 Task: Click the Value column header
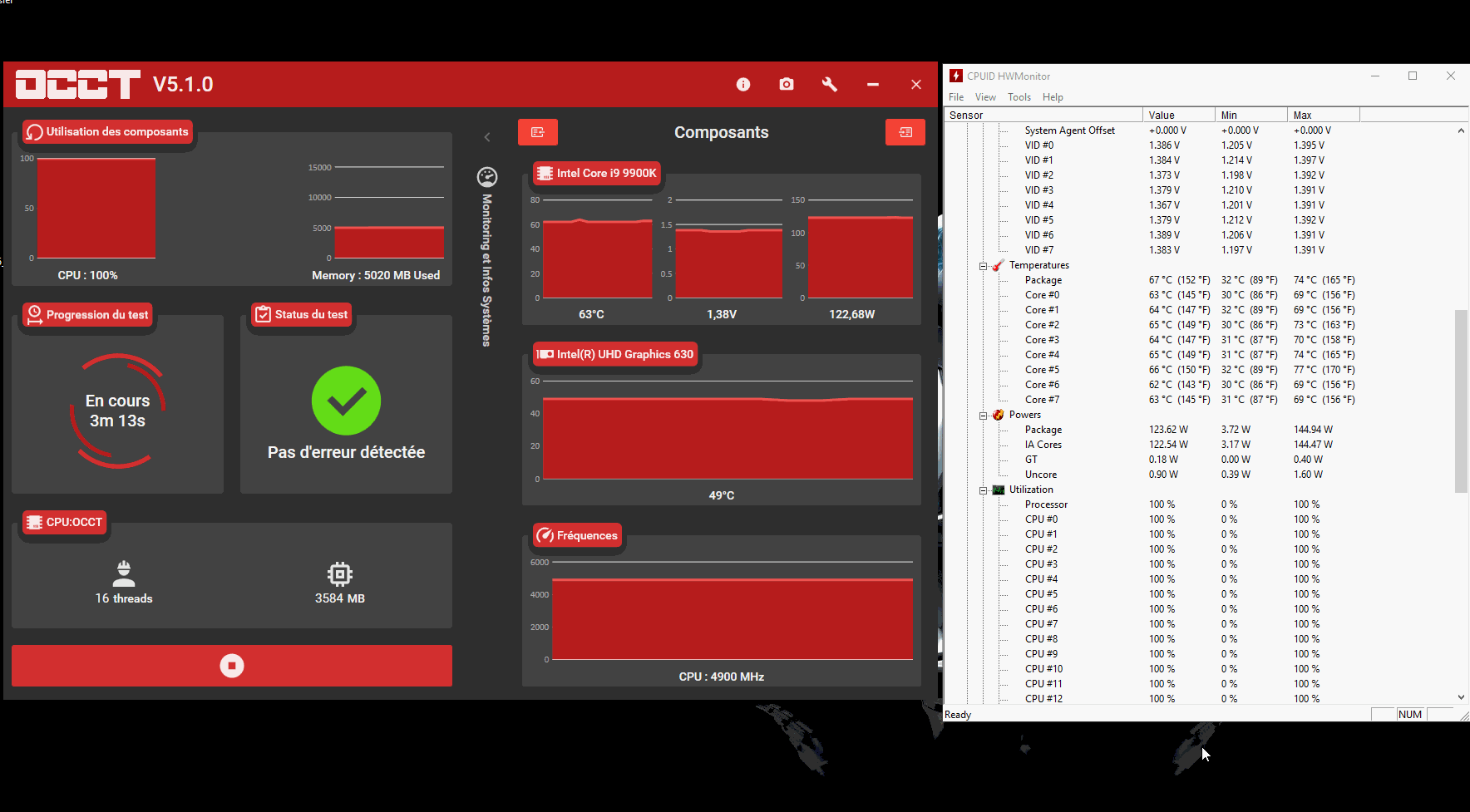tap(1179, 115)
